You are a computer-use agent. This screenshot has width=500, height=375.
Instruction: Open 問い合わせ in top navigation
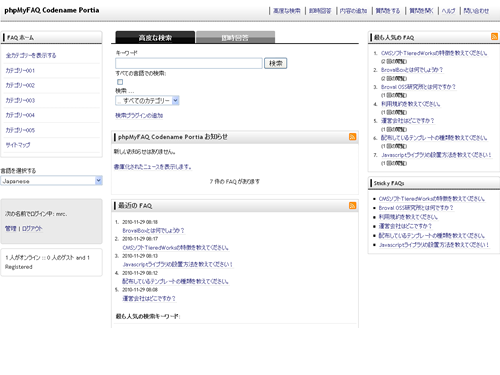pos(476,11)
